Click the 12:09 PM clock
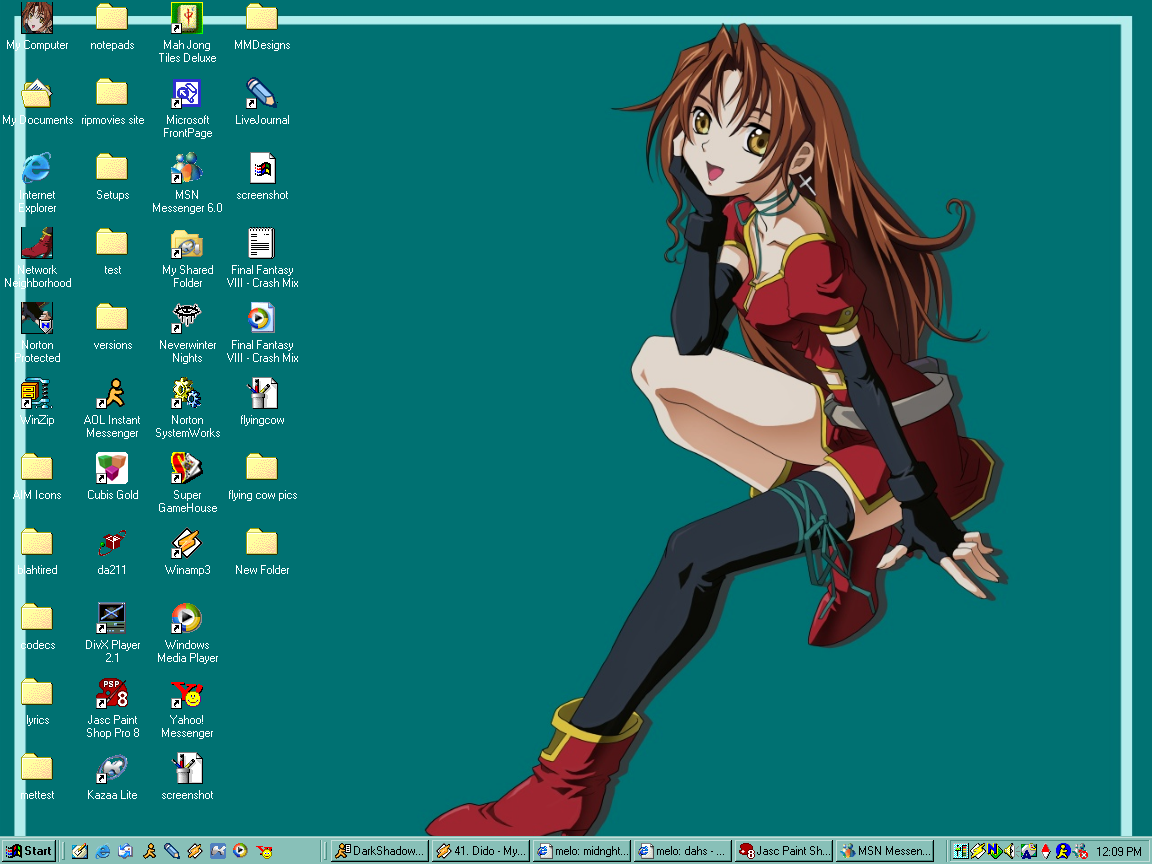This screenshot has height=864, width=1152. pyautogui.click(x=1119, y=851)
